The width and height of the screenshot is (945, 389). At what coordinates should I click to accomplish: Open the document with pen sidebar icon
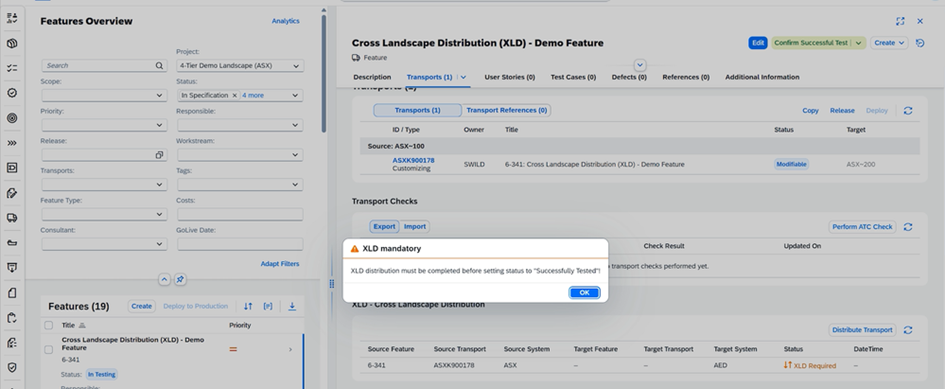(12, 193)
